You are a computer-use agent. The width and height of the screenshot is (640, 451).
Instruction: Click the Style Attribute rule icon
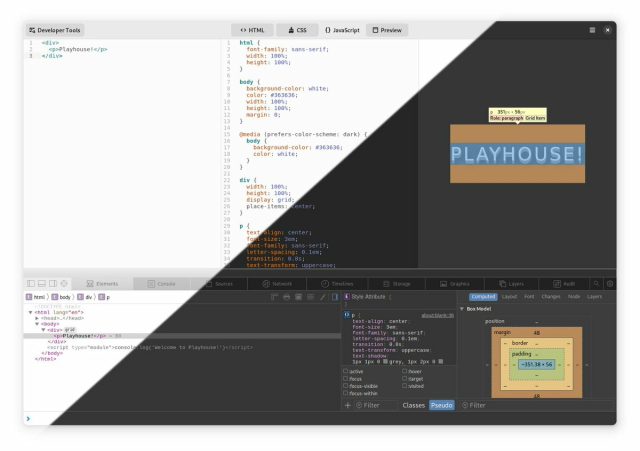tap(347, 296)
